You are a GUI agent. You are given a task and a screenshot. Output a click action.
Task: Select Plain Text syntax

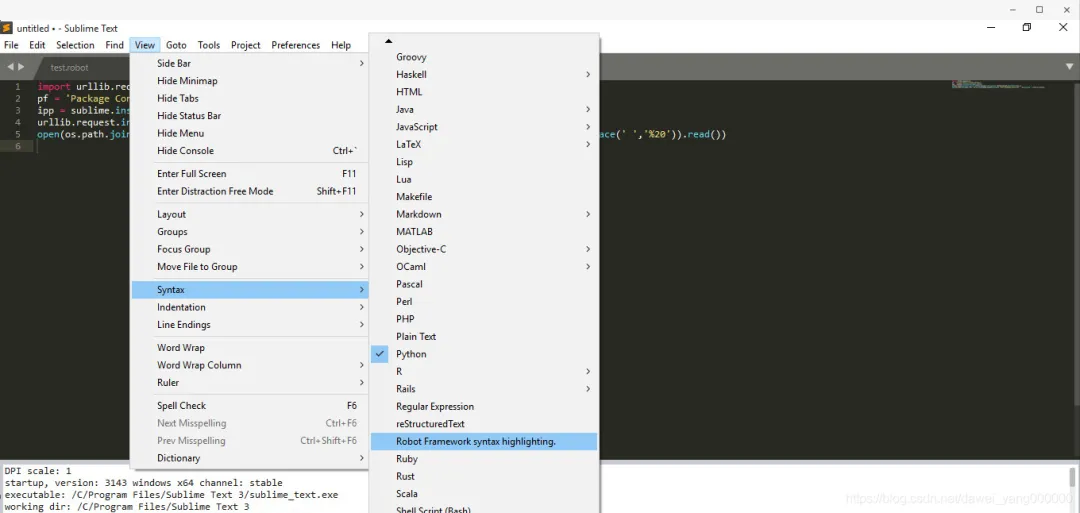tap(484, 337)
